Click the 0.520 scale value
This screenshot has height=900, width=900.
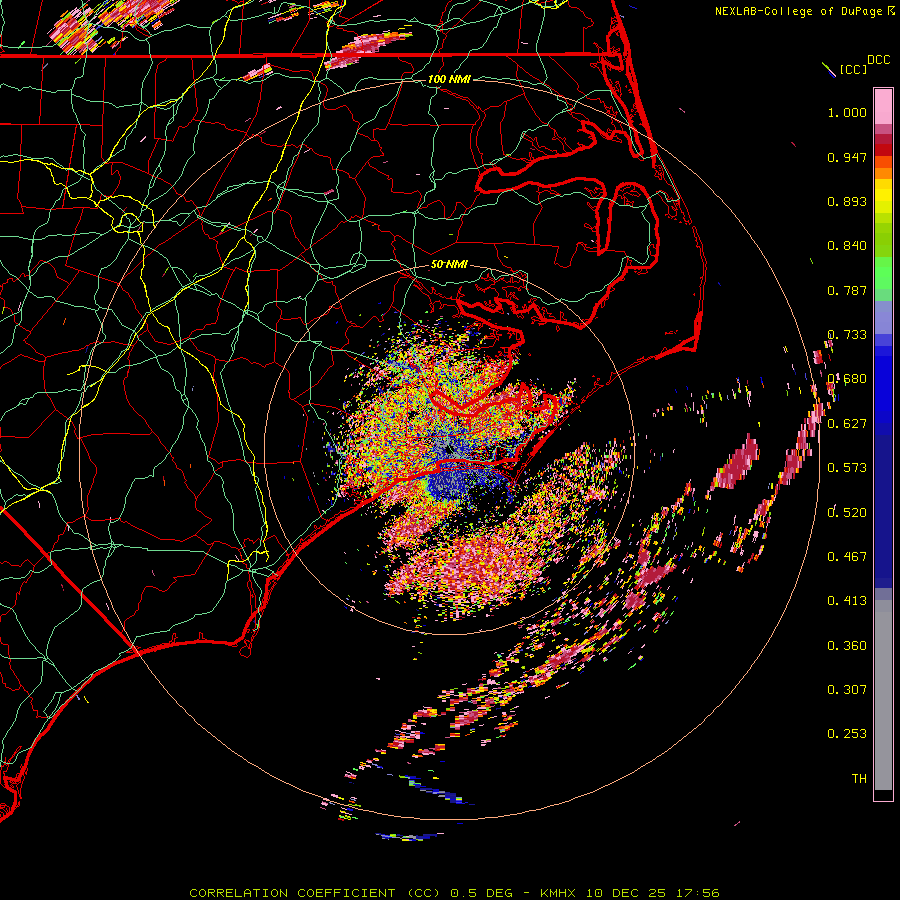coord(847,513)
